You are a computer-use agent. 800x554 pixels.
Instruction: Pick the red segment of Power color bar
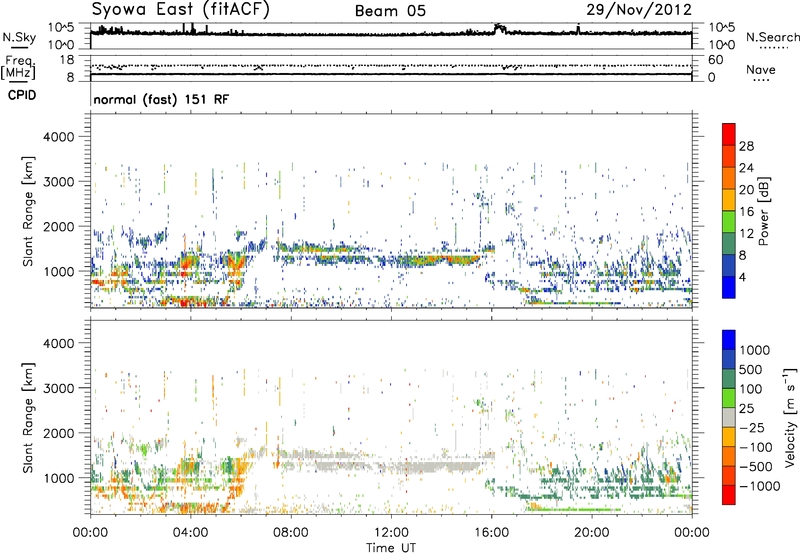tap(729, 134)
